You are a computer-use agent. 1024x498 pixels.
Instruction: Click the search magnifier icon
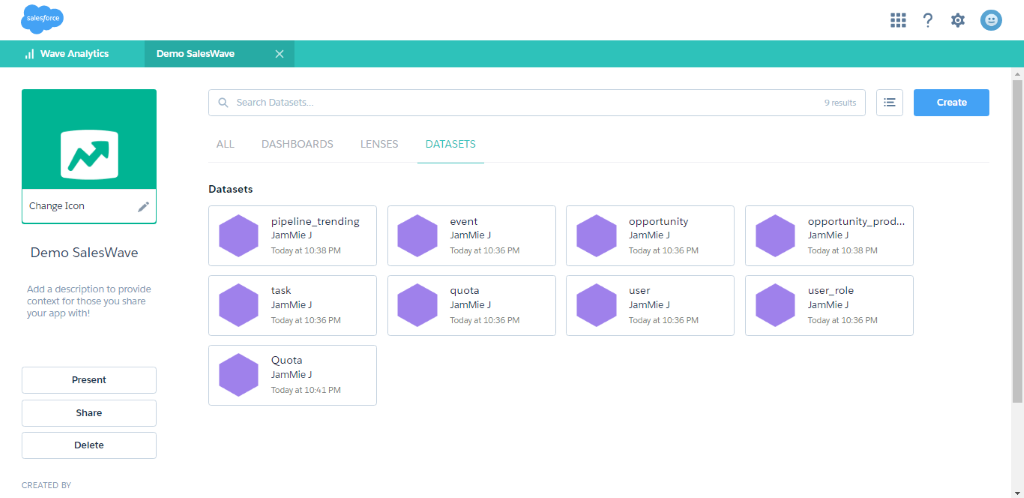(223, 102)
